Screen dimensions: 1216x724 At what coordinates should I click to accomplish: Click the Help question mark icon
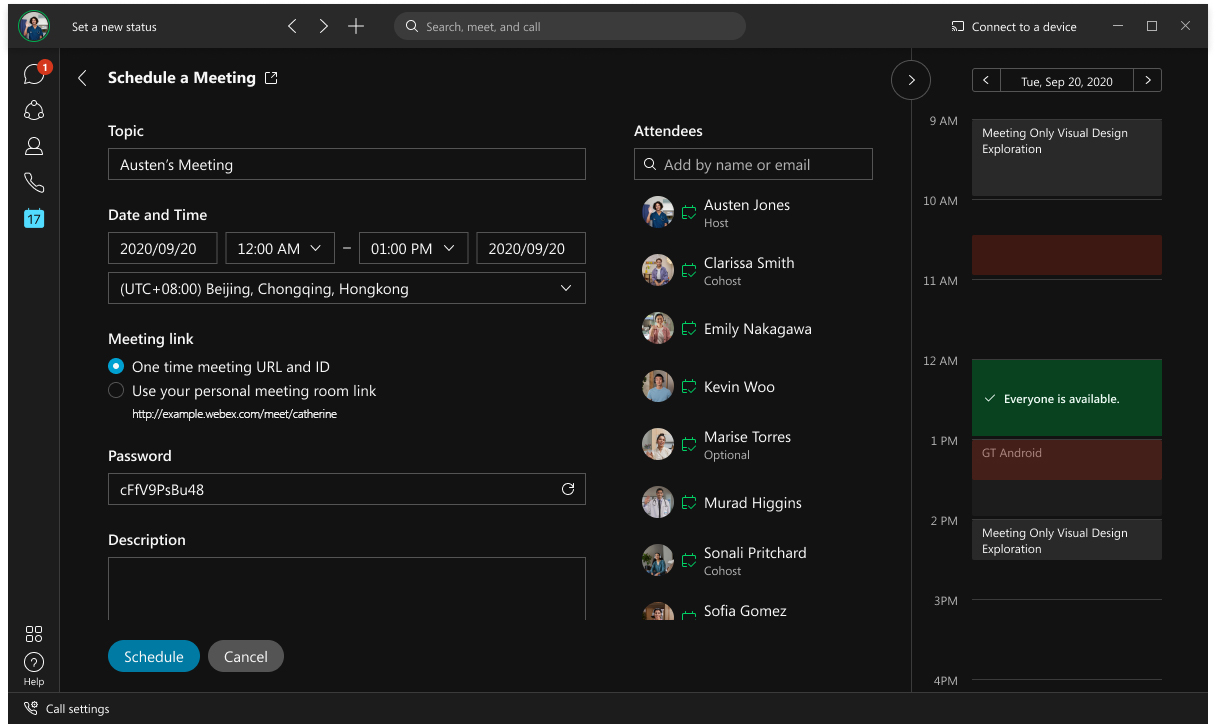click(34, 662)
